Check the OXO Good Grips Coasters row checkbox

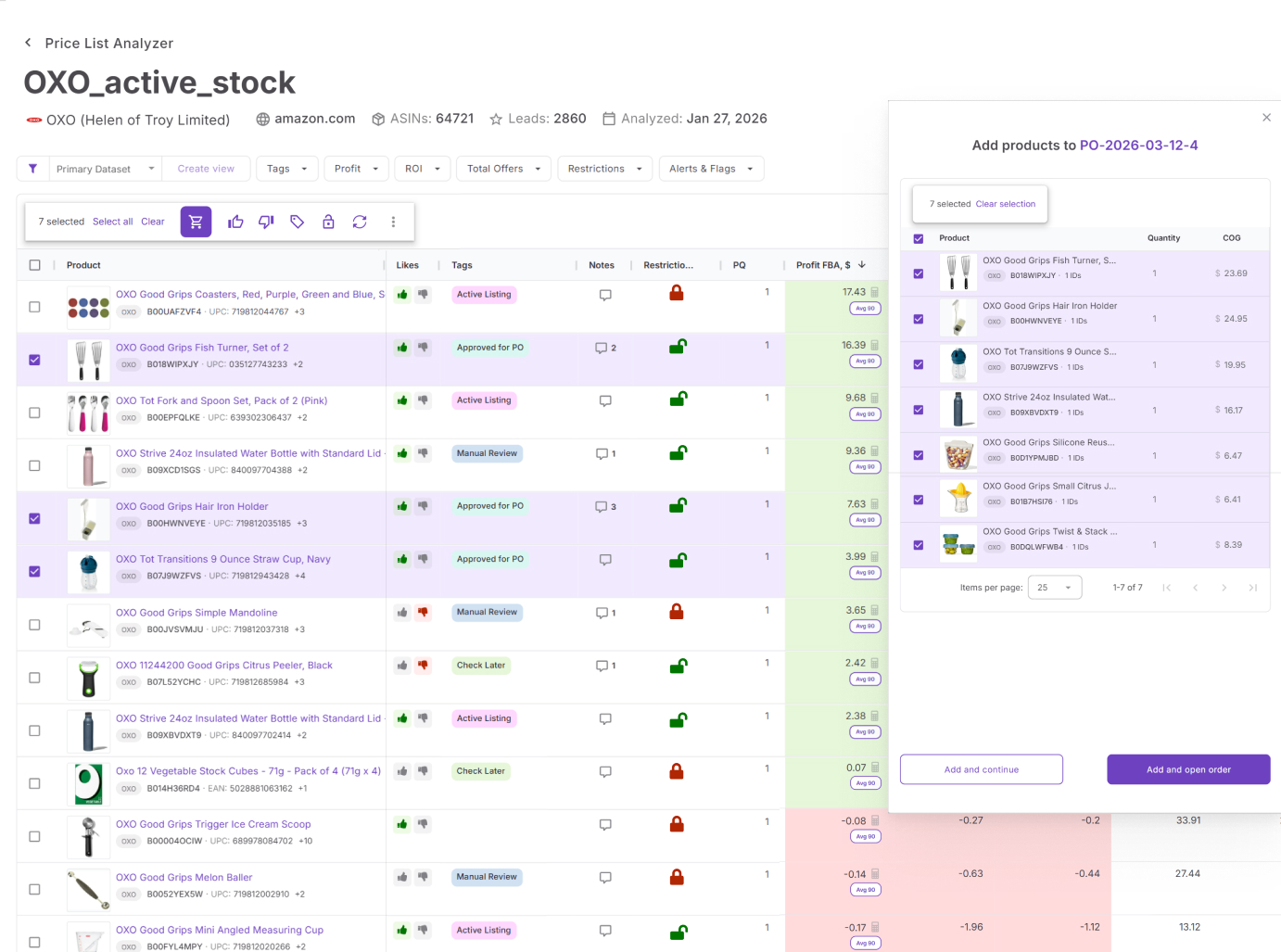(x=34, y=307)
